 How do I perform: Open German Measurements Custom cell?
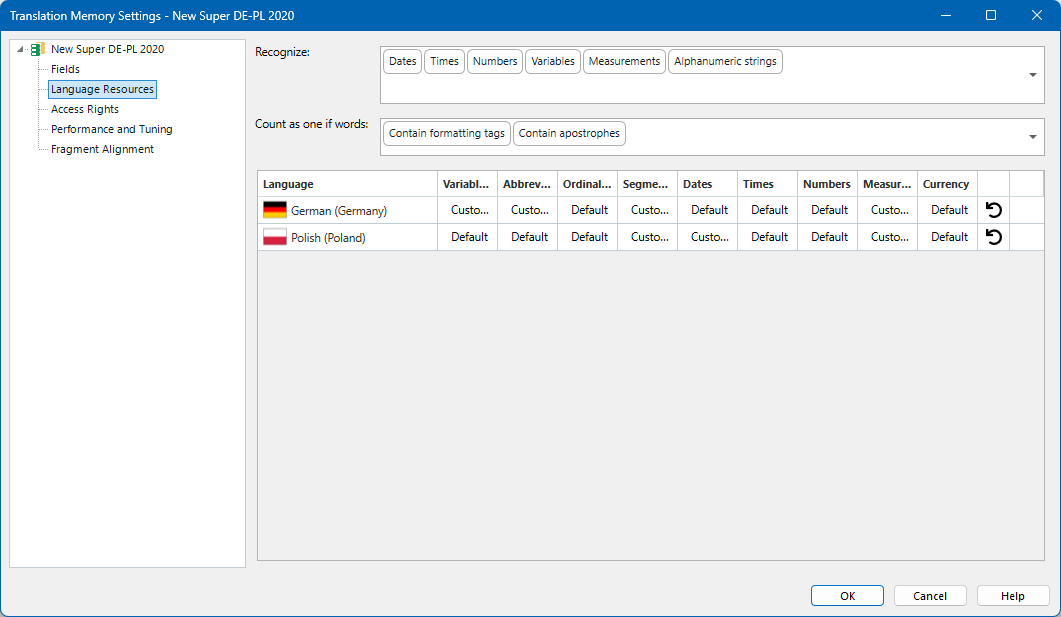point(888,210)
